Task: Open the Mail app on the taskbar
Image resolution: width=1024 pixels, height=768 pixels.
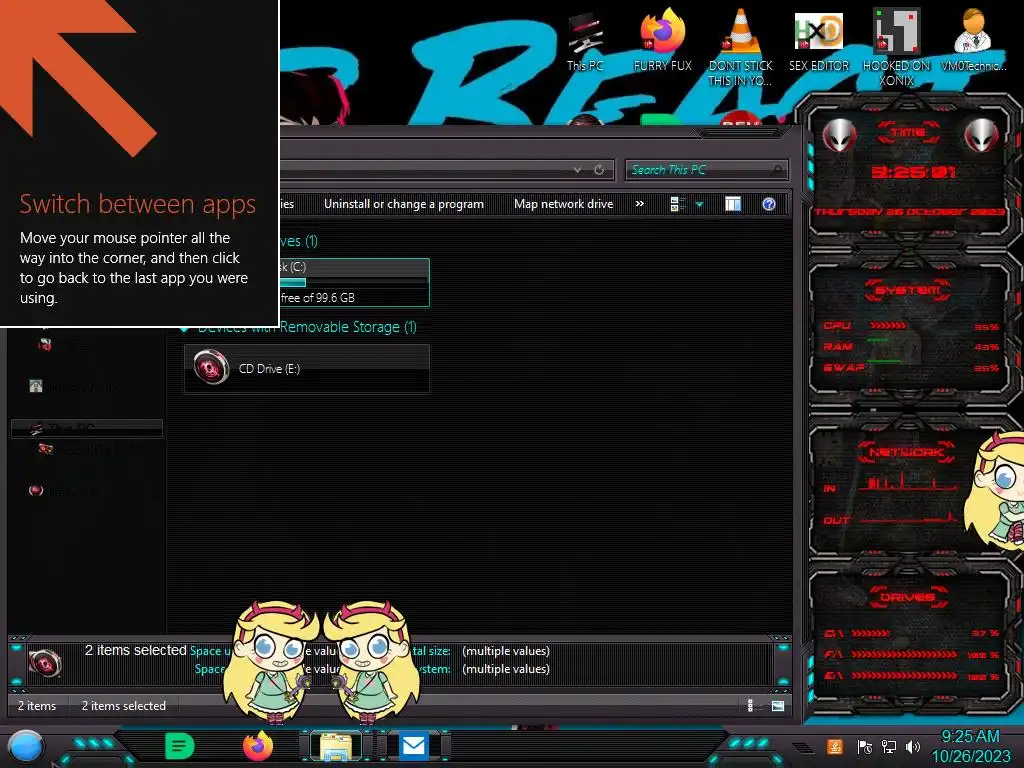Action: 413,746
